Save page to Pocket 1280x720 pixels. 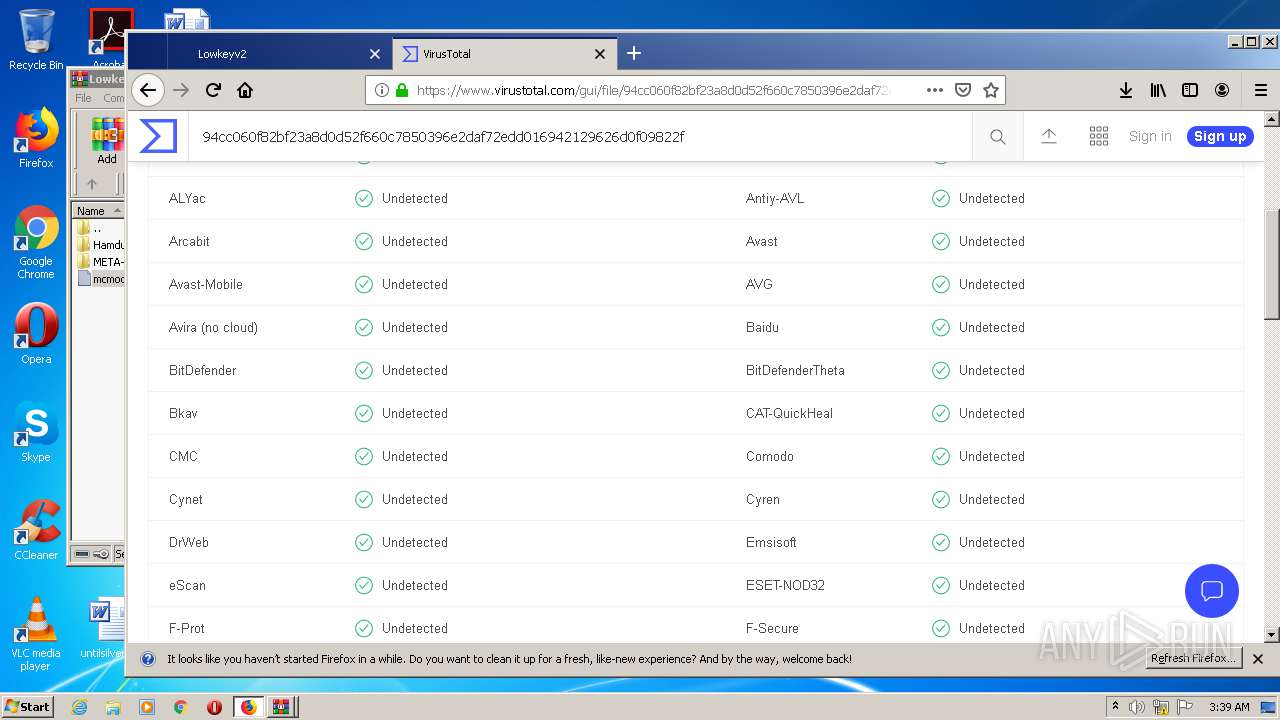pos(963,90)
